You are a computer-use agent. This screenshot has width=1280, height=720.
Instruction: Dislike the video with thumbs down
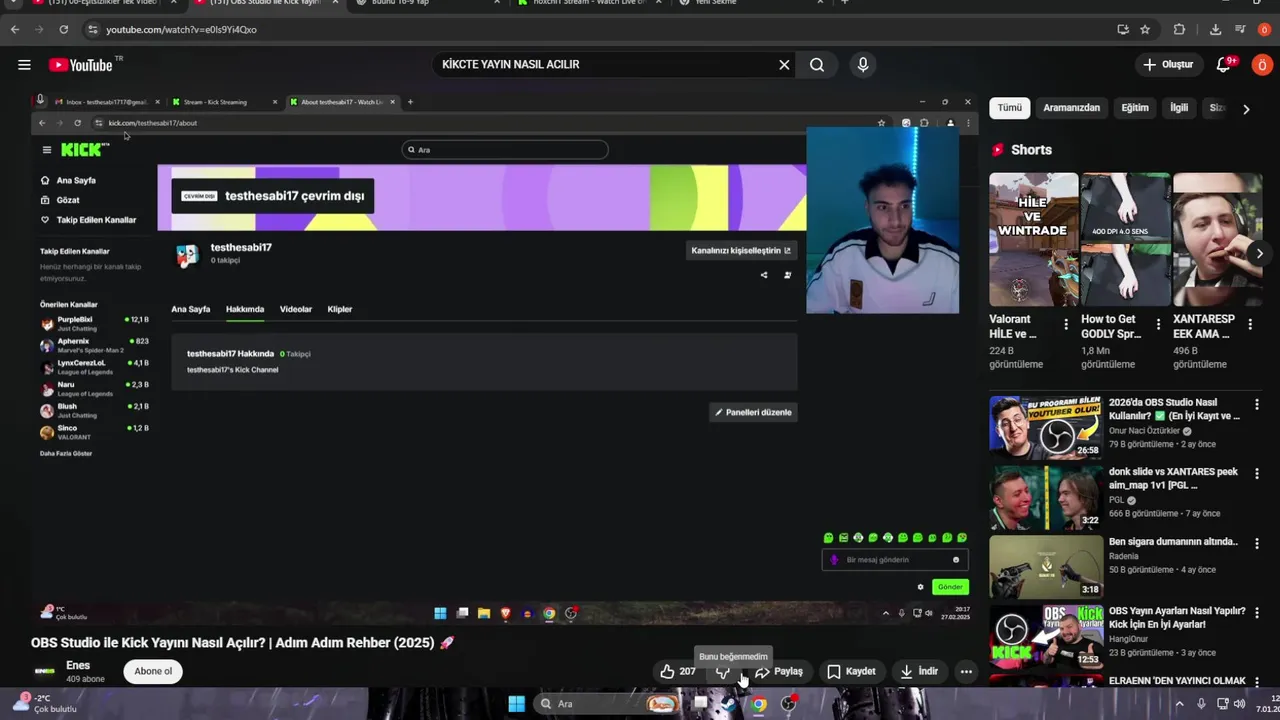click(723, 671)
